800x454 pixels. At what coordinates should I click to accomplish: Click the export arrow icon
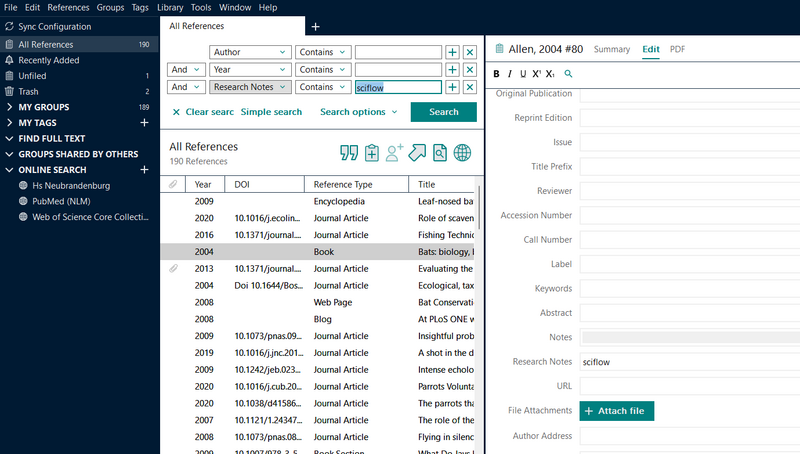(x=417, y=153)
